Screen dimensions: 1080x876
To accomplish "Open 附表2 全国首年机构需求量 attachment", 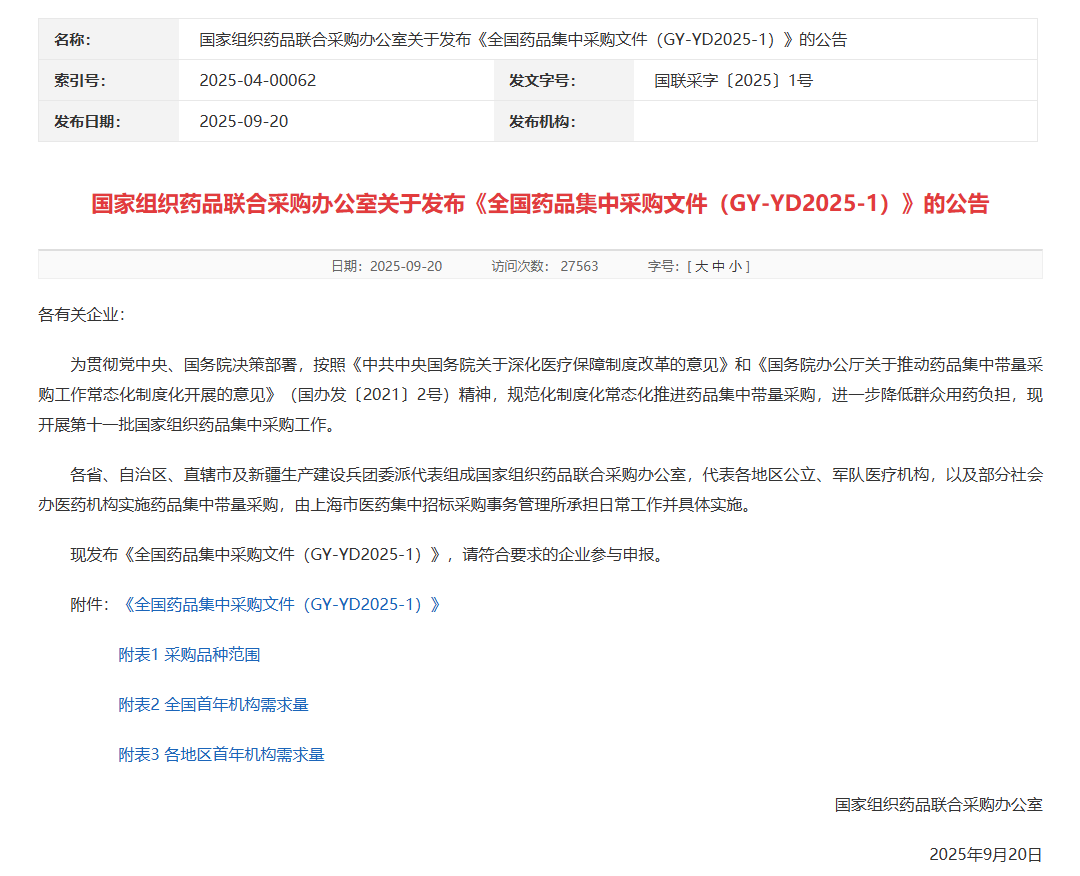I will click(x=213, y=705).
